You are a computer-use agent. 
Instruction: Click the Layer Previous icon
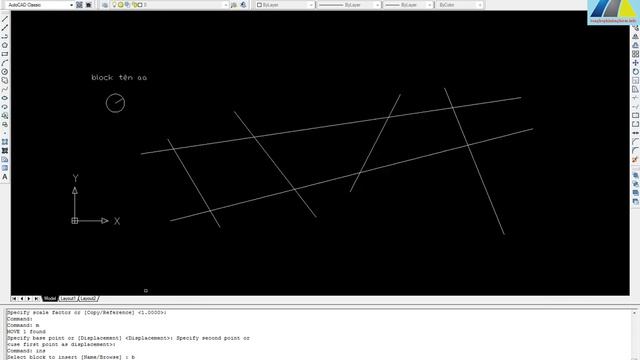point(243,5)
